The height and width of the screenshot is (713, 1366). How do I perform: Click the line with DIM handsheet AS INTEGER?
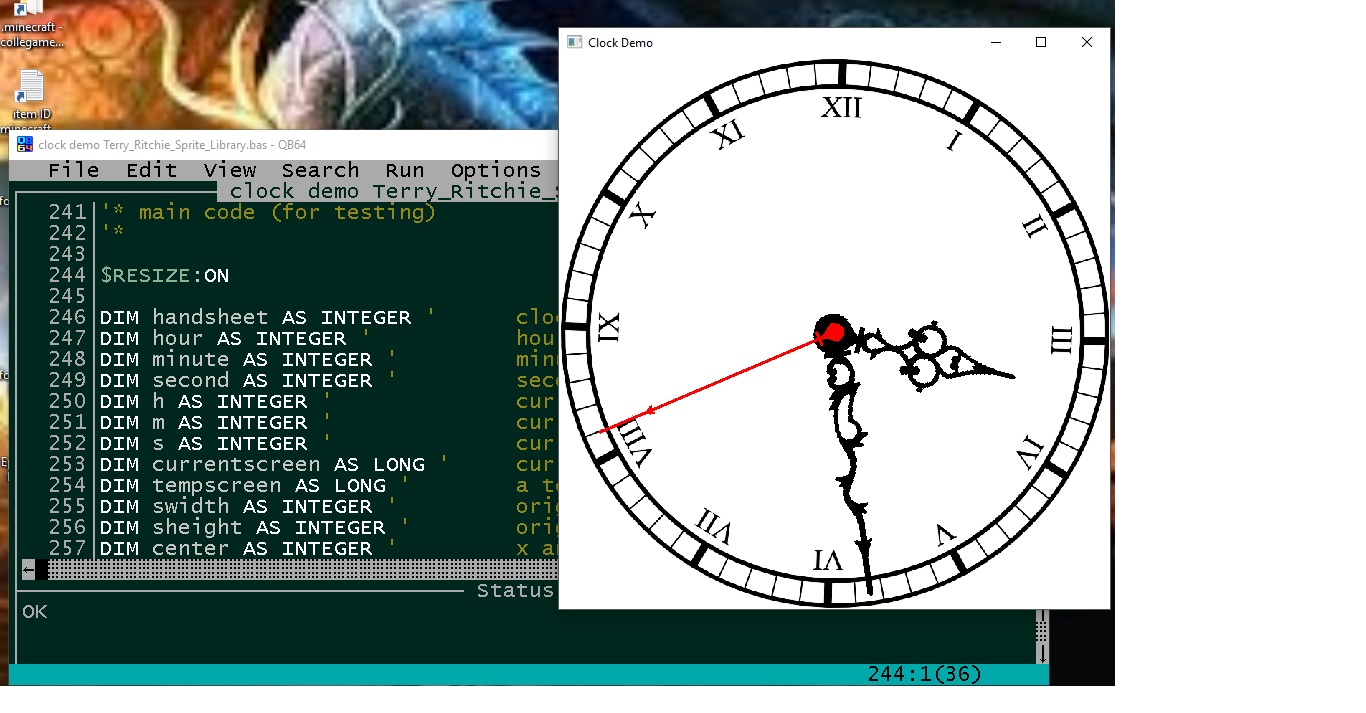[x=255, y=318]
